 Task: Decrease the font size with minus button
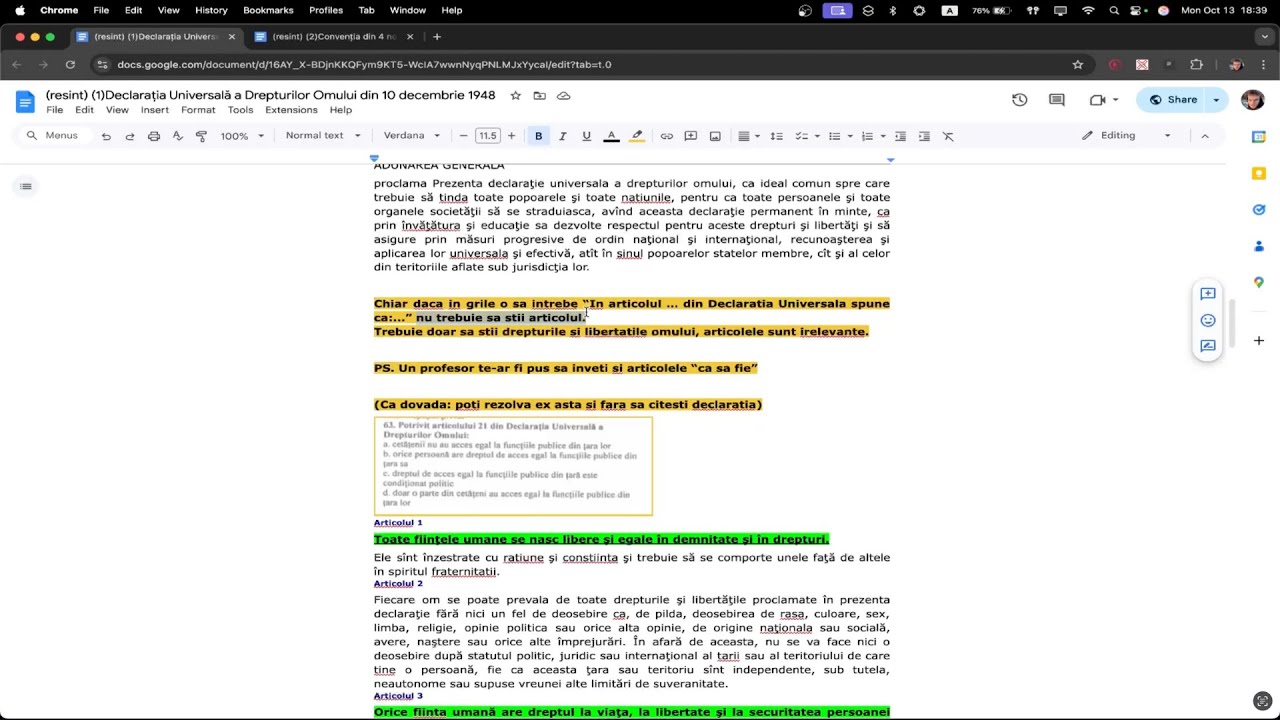click(463, 136)
